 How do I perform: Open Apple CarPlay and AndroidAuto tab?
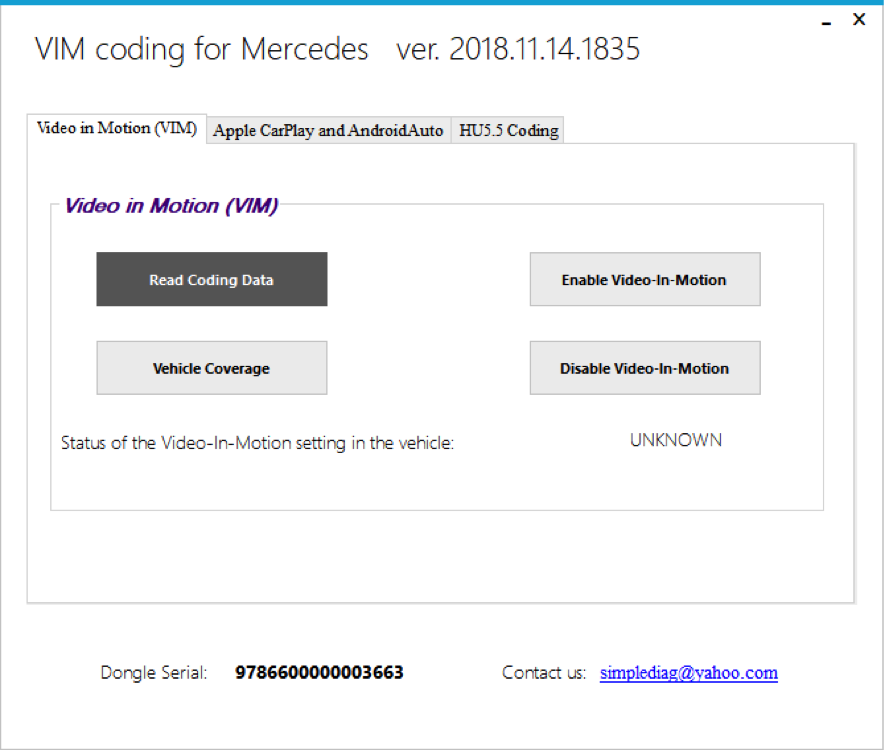[328, 130]
